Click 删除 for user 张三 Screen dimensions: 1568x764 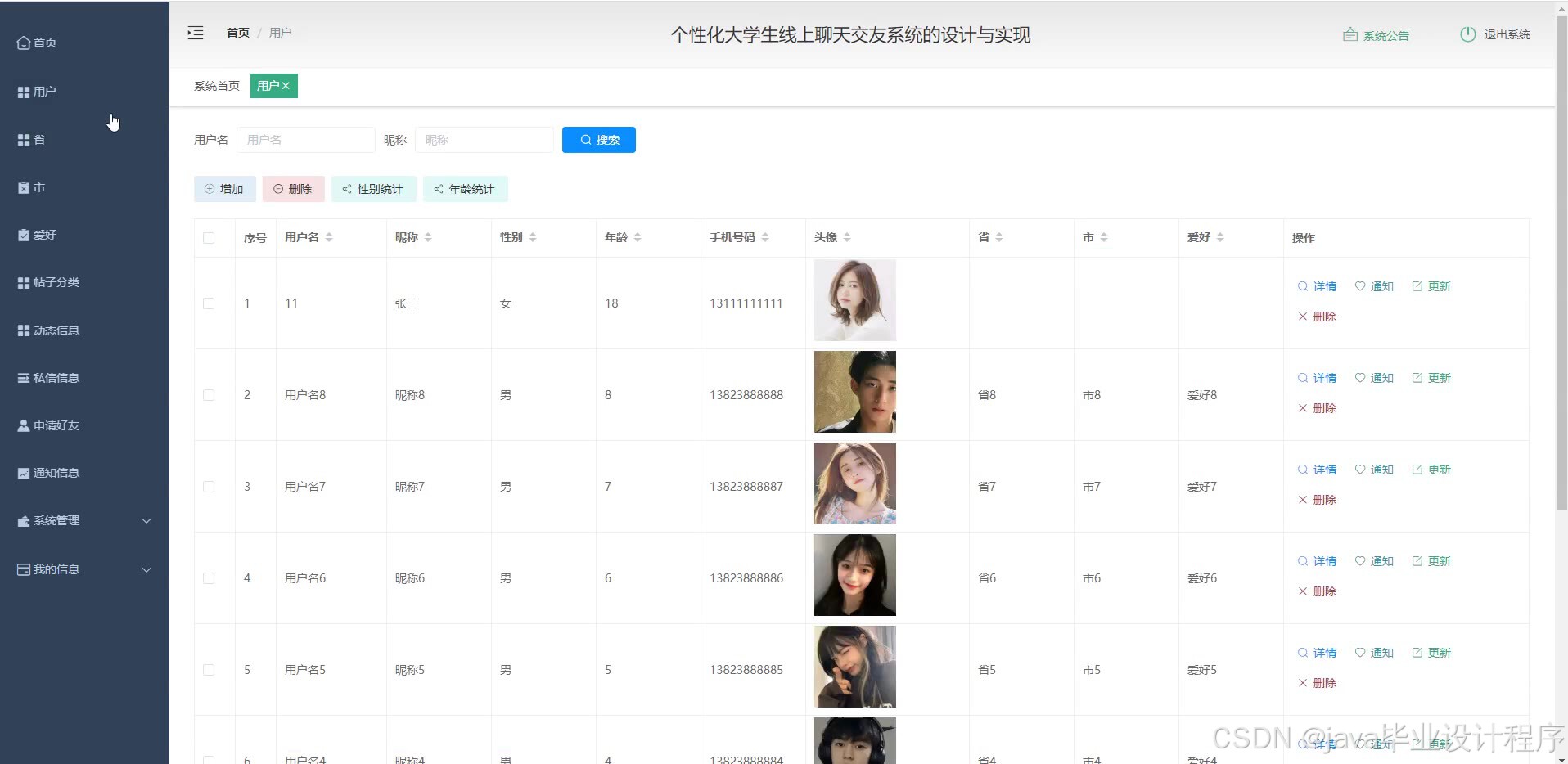[x=1317, y=317]
